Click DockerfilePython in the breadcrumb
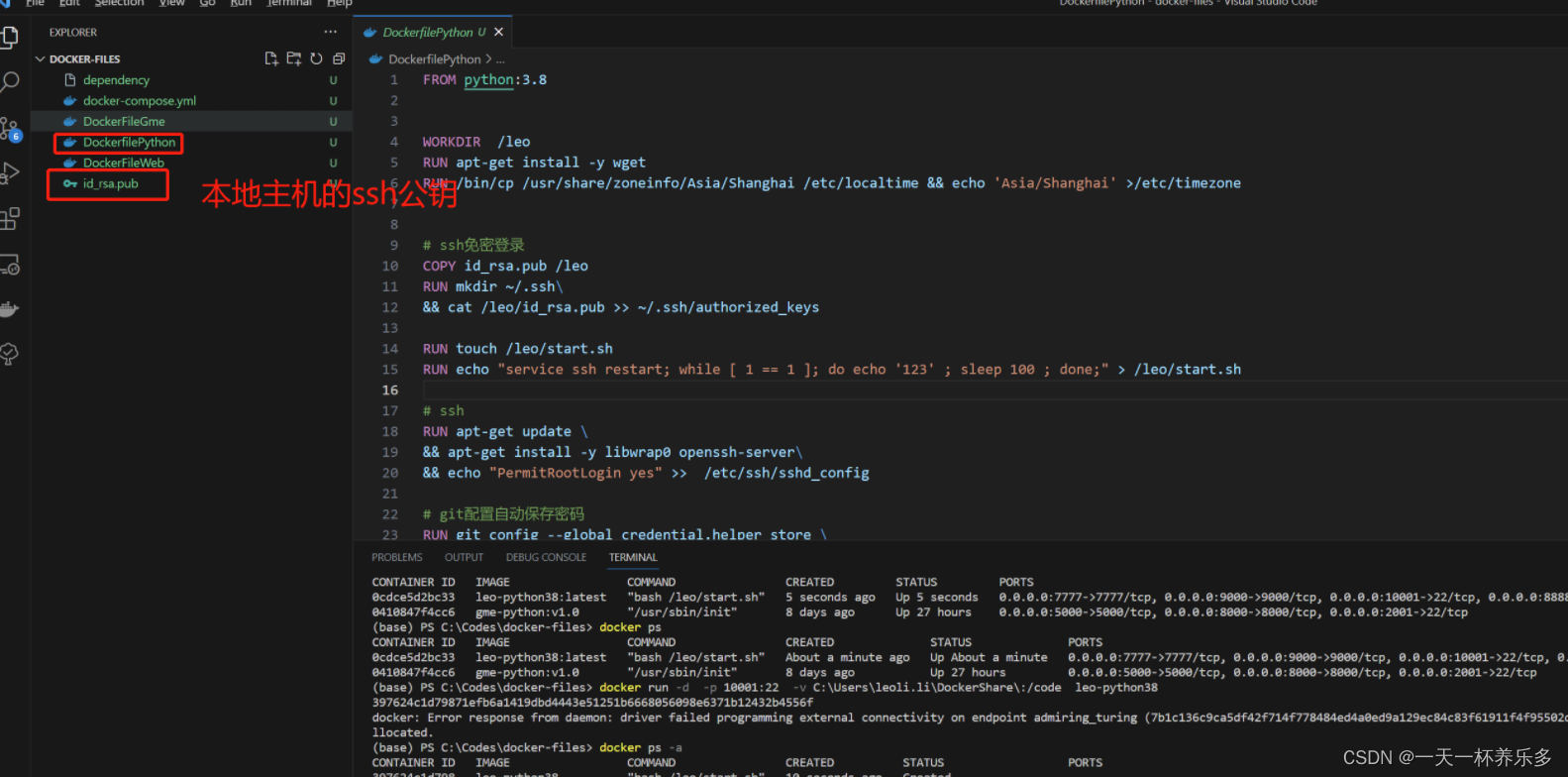The width and height of the screenshot is (1568, 777). (434, 59)
